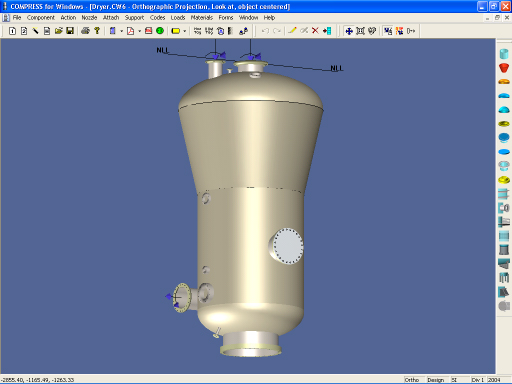Add the flat blue head component
Viewport: 512px width, 384px height.
[x=504, y=152]
